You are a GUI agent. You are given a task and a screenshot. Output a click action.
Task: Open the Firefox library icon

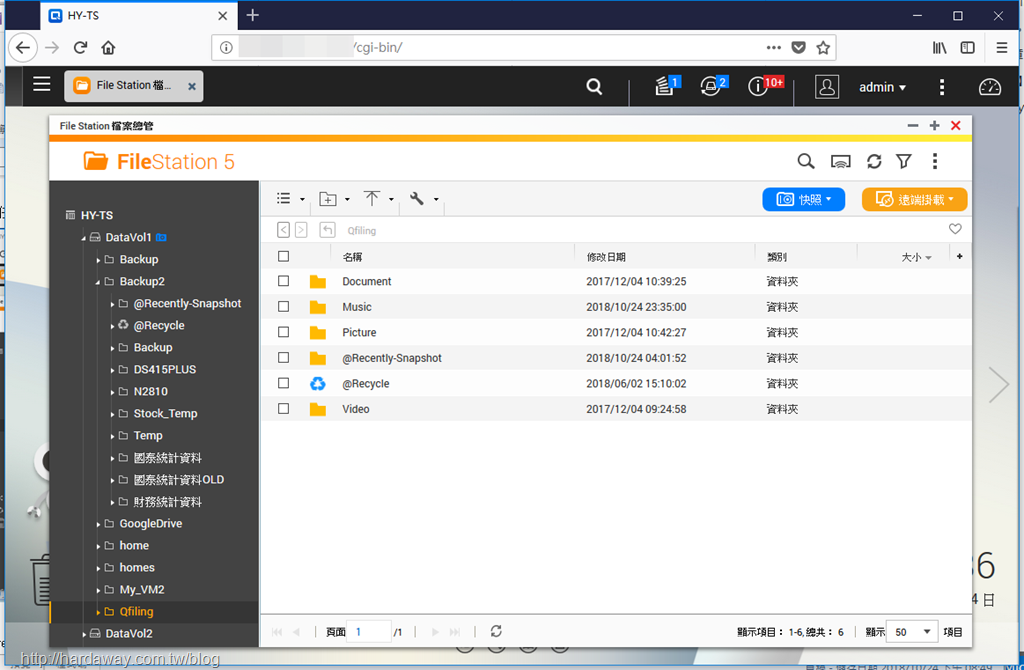tap(939, 48)
